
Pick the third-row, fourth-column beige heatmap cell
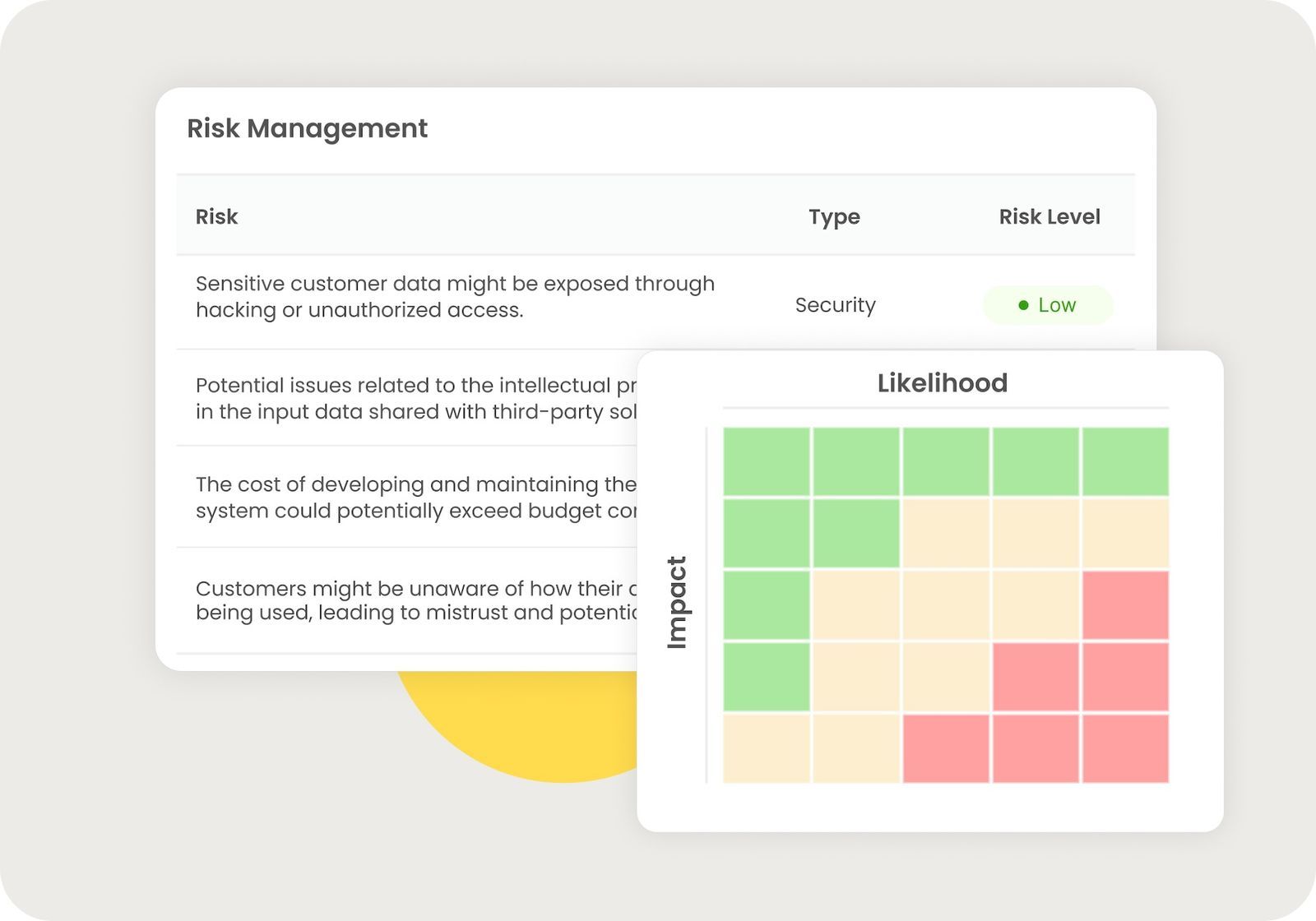point(1036,605)
